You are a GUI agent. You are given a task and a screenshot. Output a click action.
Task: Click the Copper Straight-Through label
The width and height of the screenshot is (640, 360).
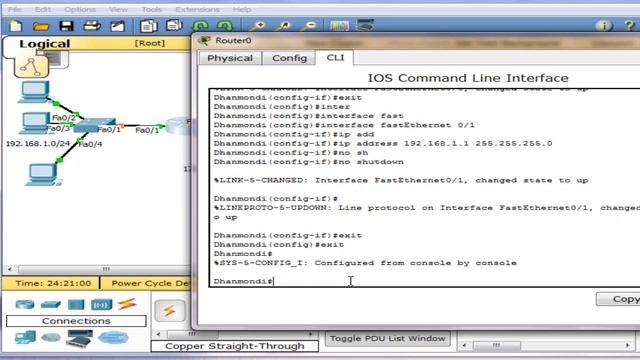235,346
